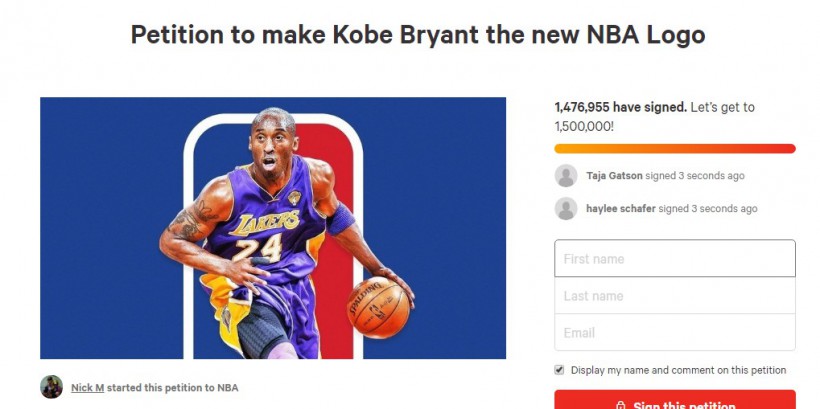The image size is (820, 409).
Task: Toggle the 'Display my name and comment' checkbox
Action: 560,370
